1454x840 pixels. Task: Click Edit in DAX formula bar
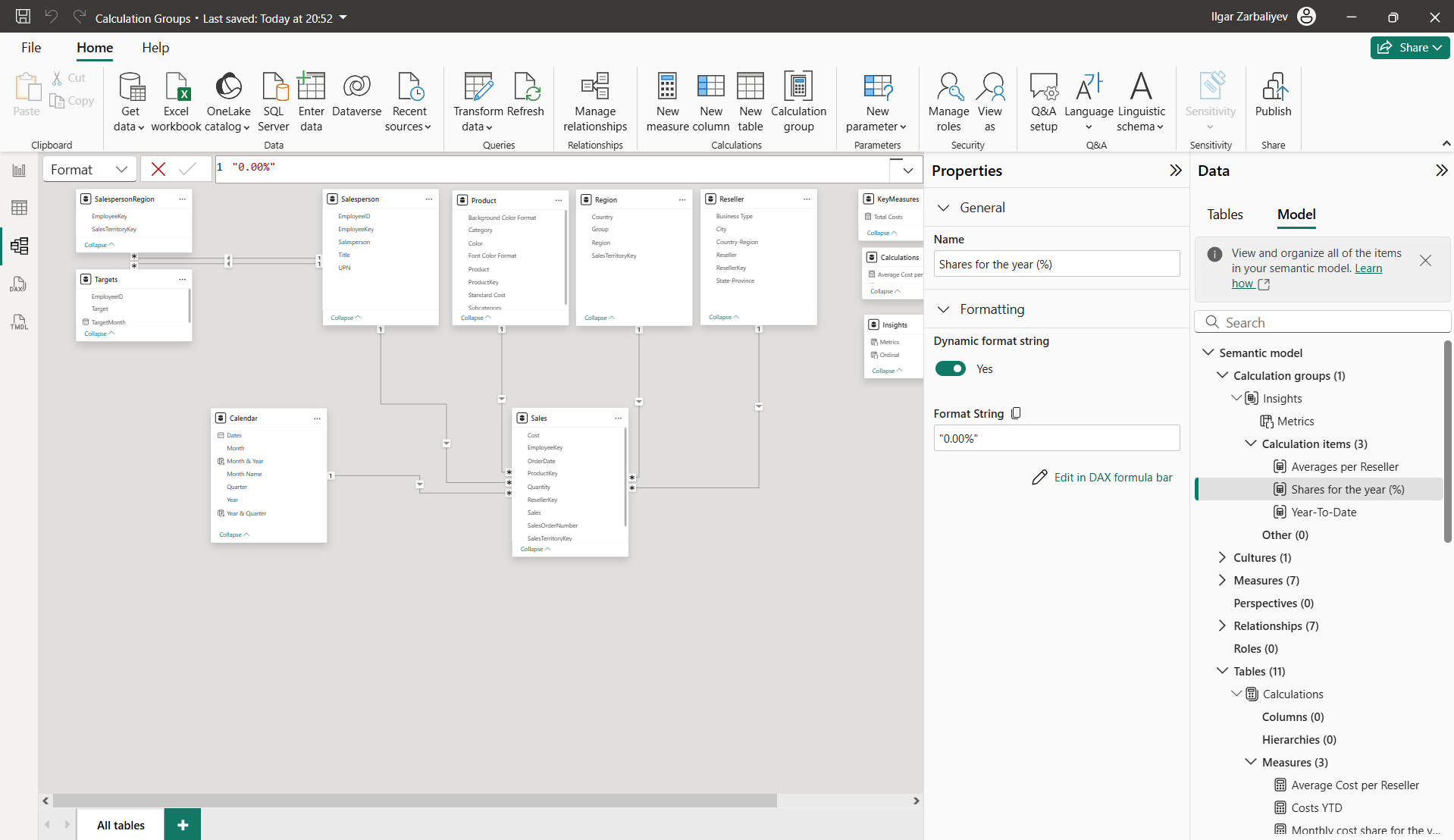click(1102, 478)
